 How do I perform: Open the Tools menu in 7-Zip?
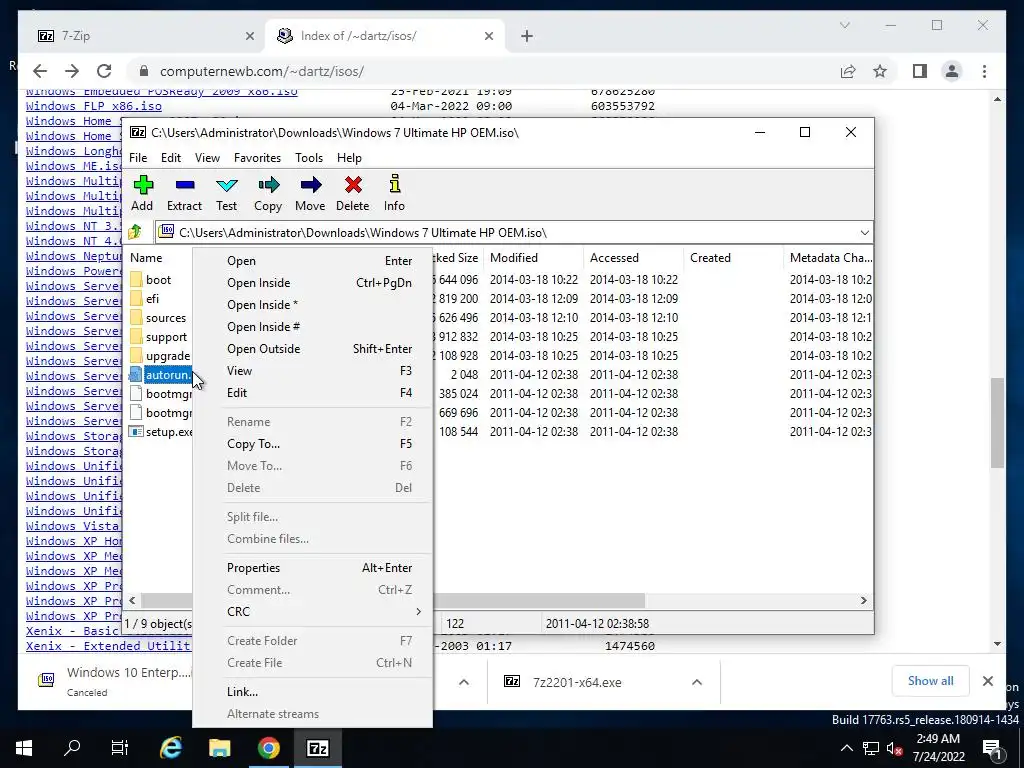click(309, 157)
